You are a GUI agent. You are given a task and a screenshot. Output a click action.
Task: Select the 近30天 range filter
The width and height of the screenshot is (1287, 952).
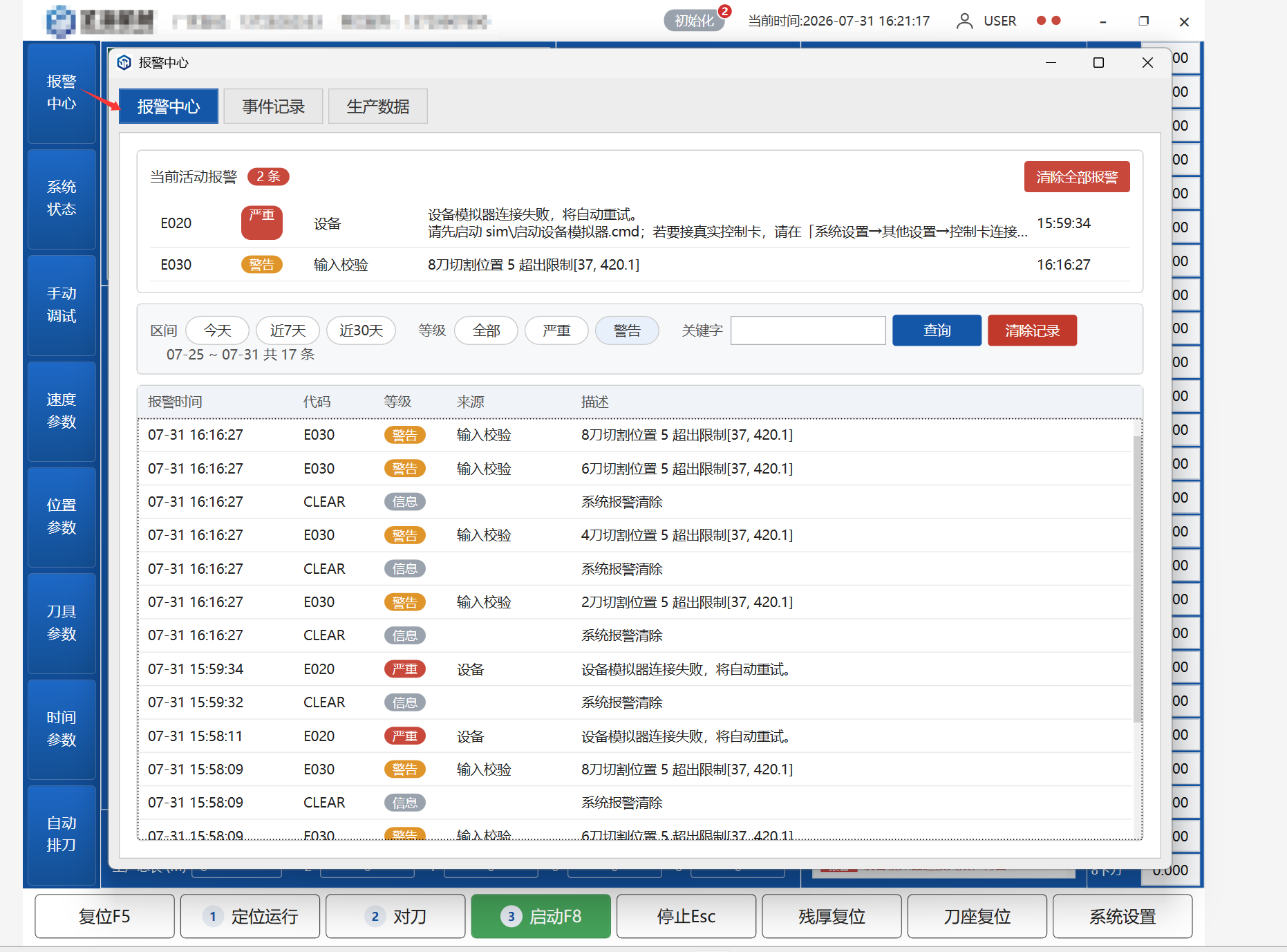[x=361, y=330]
